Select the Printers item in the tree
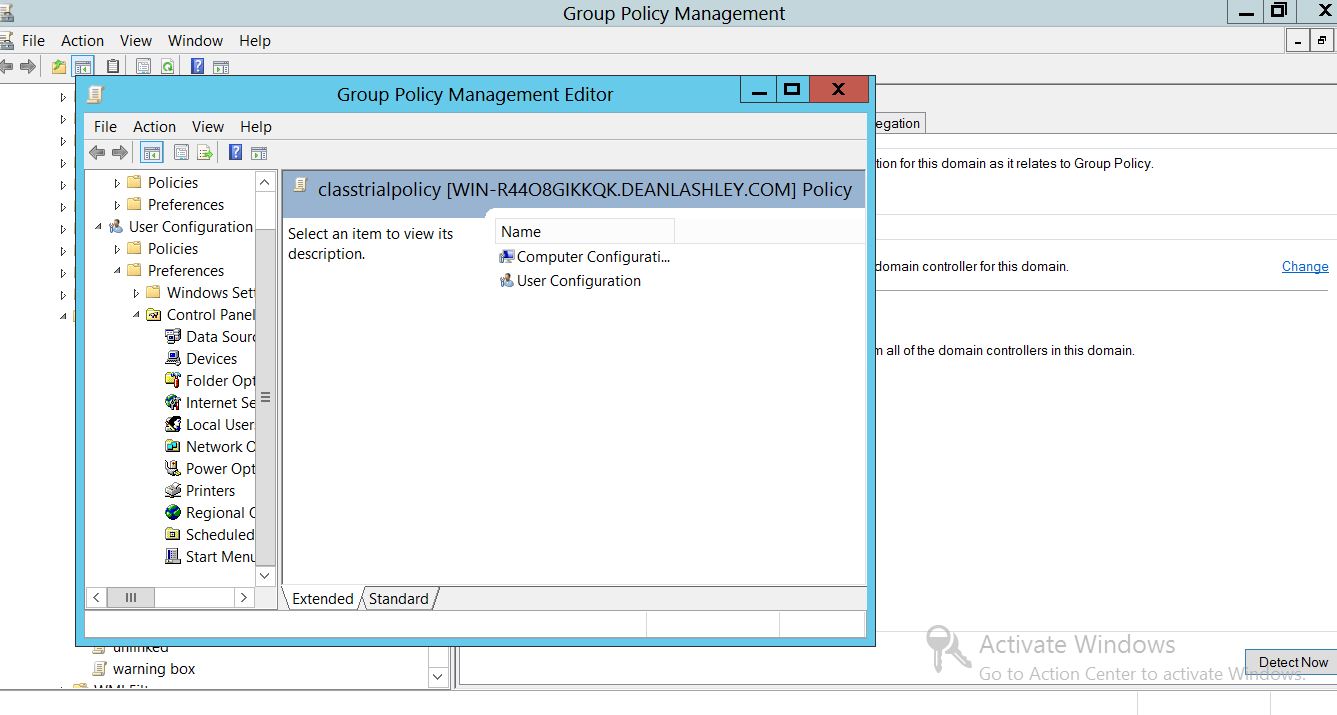Image resolution: width=1337 pixels, height=715 pixels. (210, 491)
